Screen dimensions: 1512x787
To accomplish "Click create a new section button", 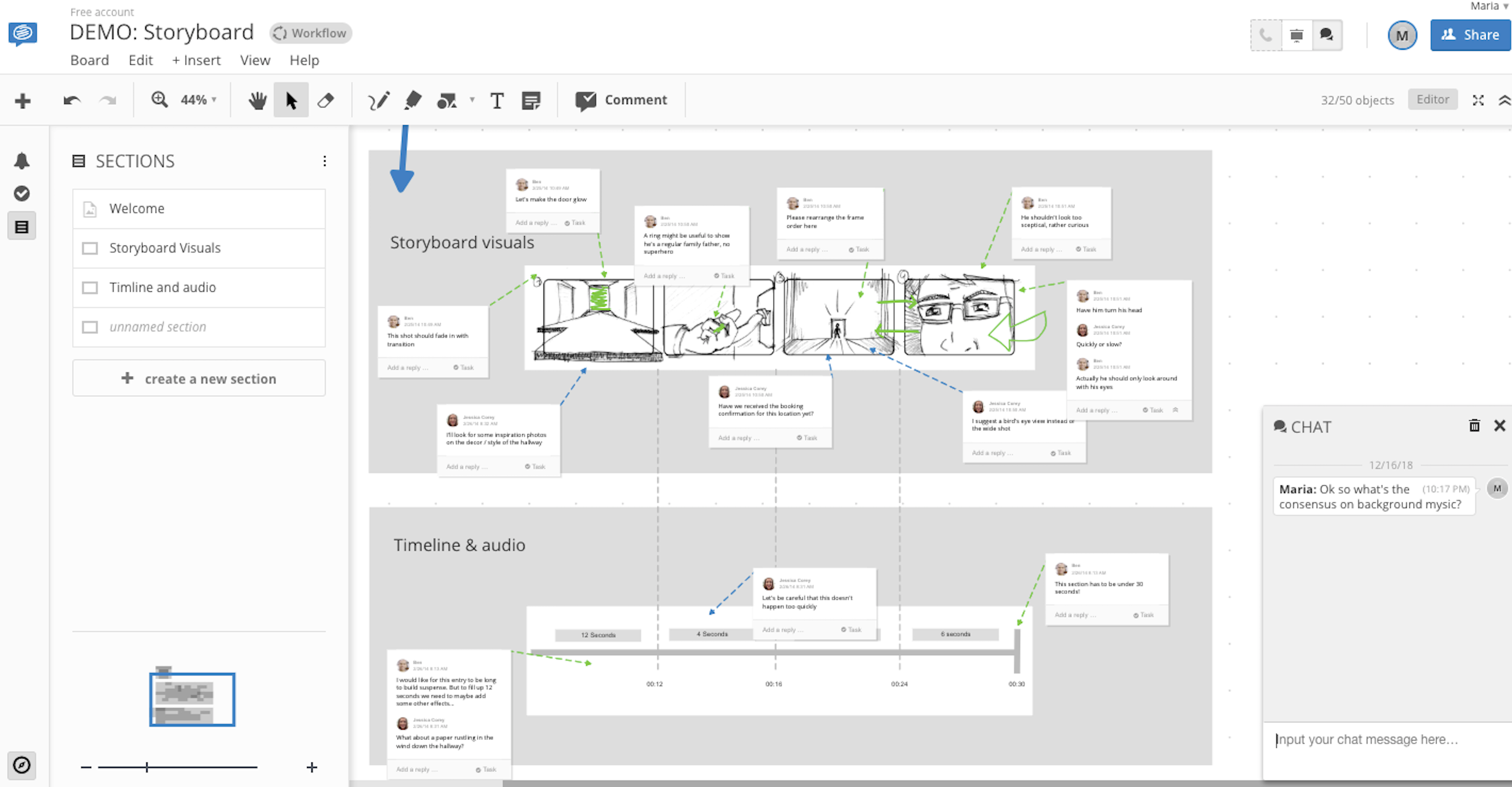I will (x=198, y=378).
